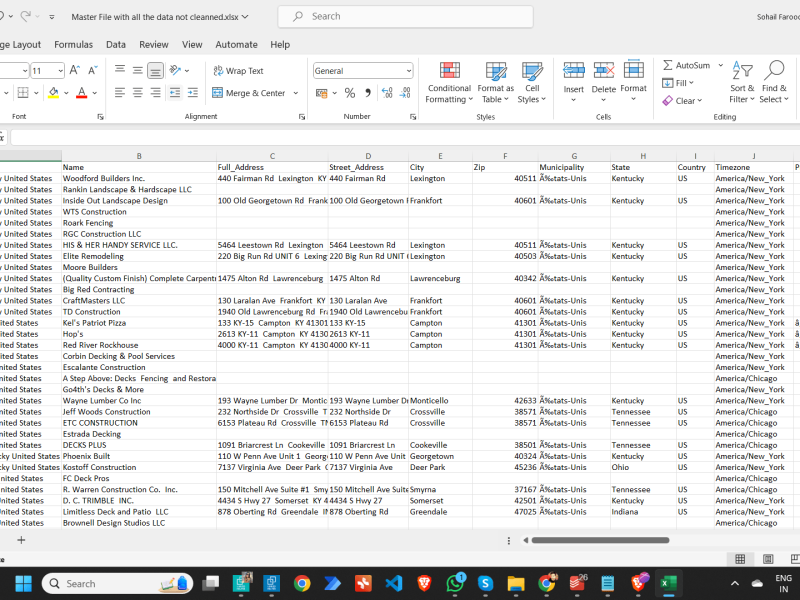Open the Automate tab
This screenshot has width=800, height=600.
pos(236,44)
